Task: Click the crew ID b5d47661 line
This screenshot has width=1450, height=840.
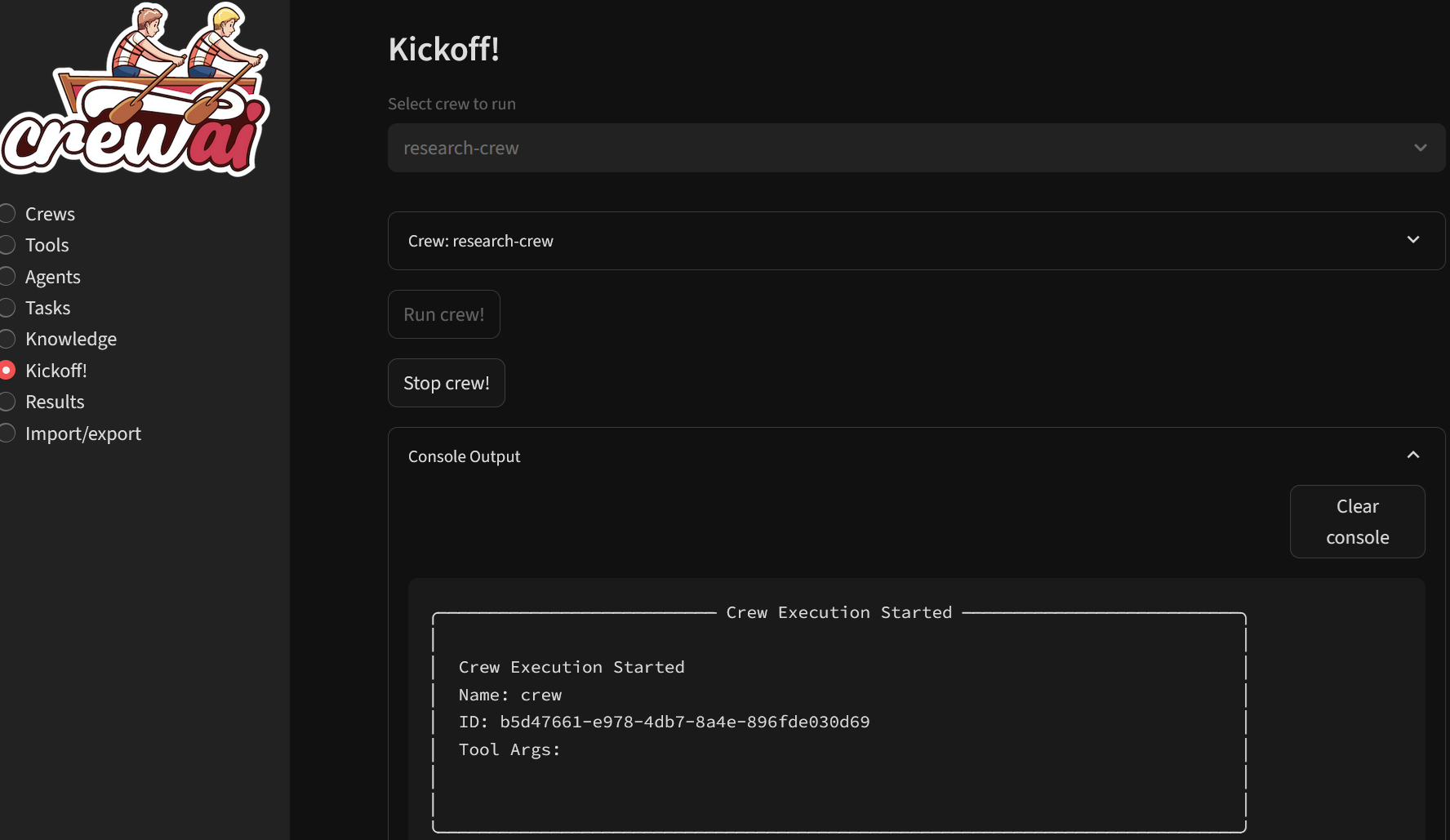Action: (665, 722)
